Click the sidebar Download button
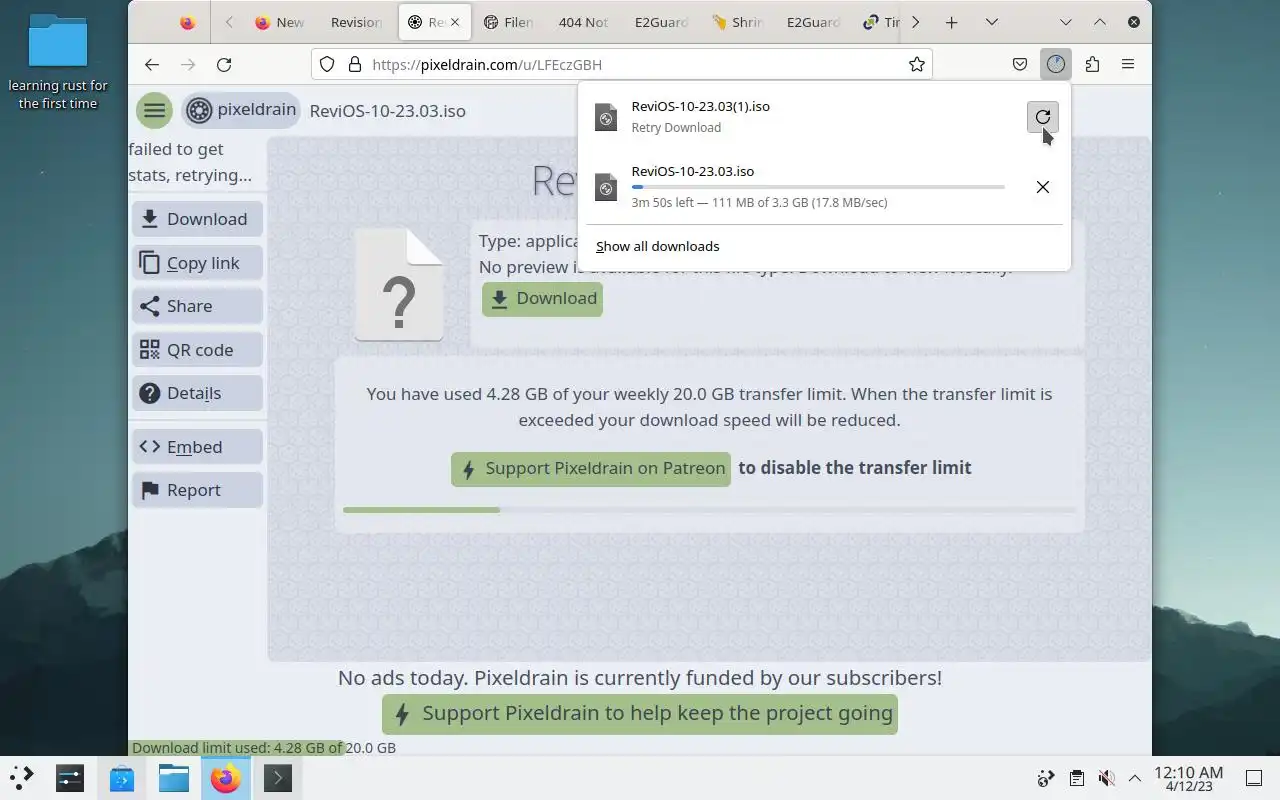Viewport: 1280px width, 800px height. pyautogui.click(x=197, y=219)
